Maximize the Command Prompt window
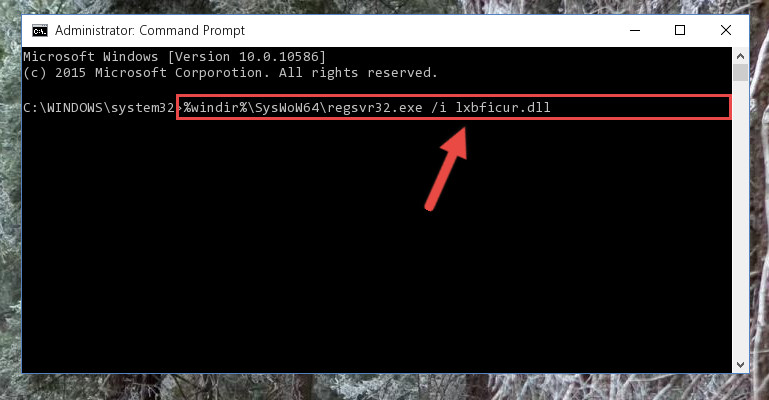The height and width of the screenshot is (400, 769). (x=680, y=30)
